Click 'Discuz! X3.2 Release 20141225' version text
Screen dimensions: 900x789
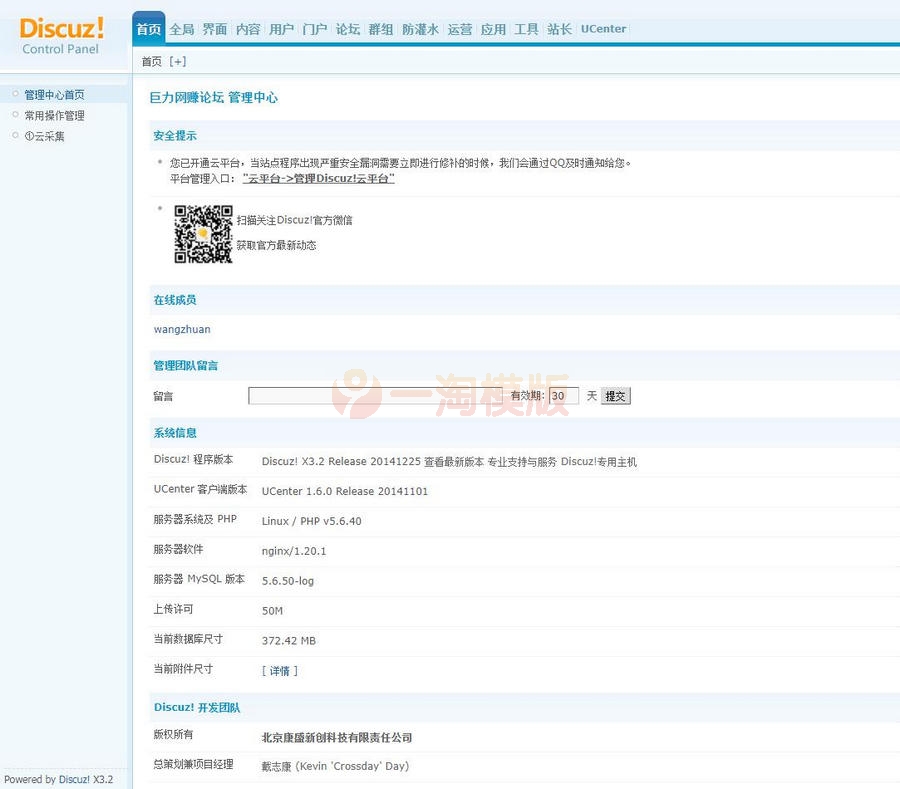[341, 461]
